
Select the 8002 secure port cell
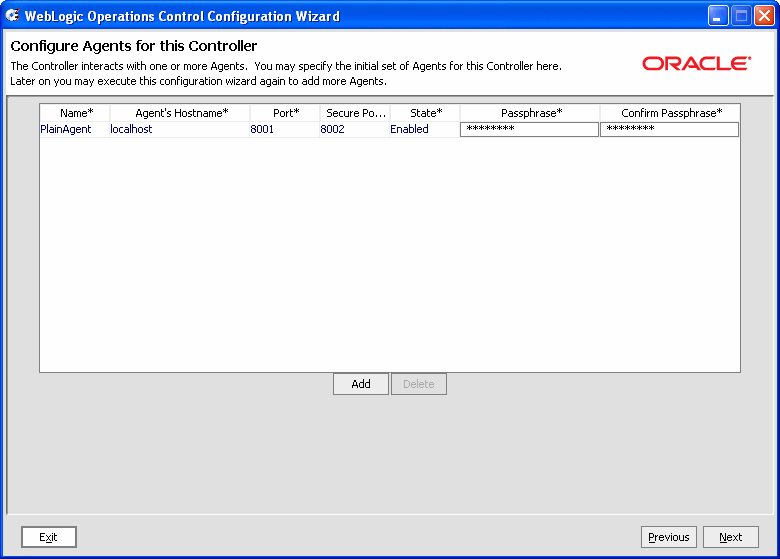(355, 129)
